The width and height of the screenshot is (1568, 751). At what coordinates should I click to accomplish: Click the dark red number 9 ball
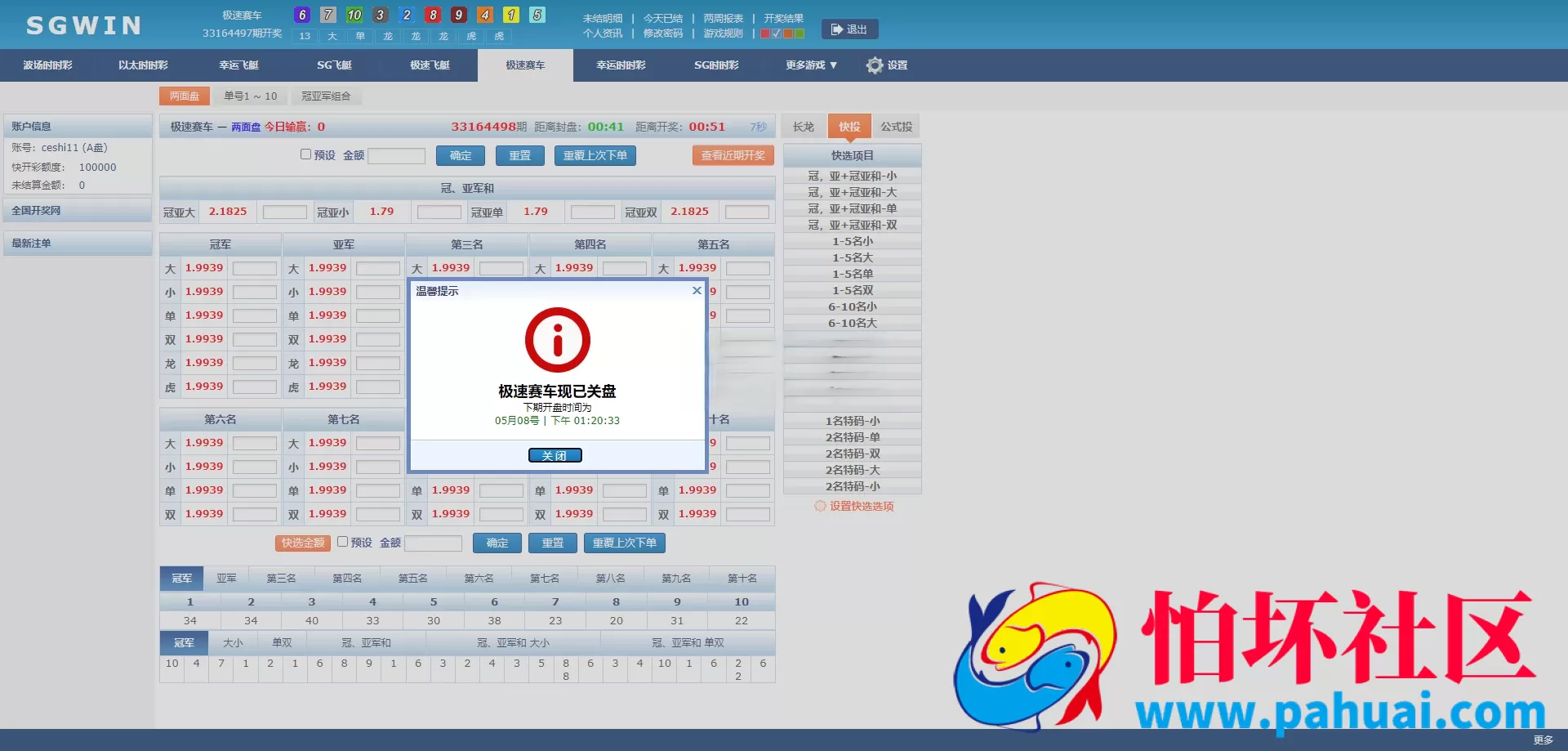(459, 15)
